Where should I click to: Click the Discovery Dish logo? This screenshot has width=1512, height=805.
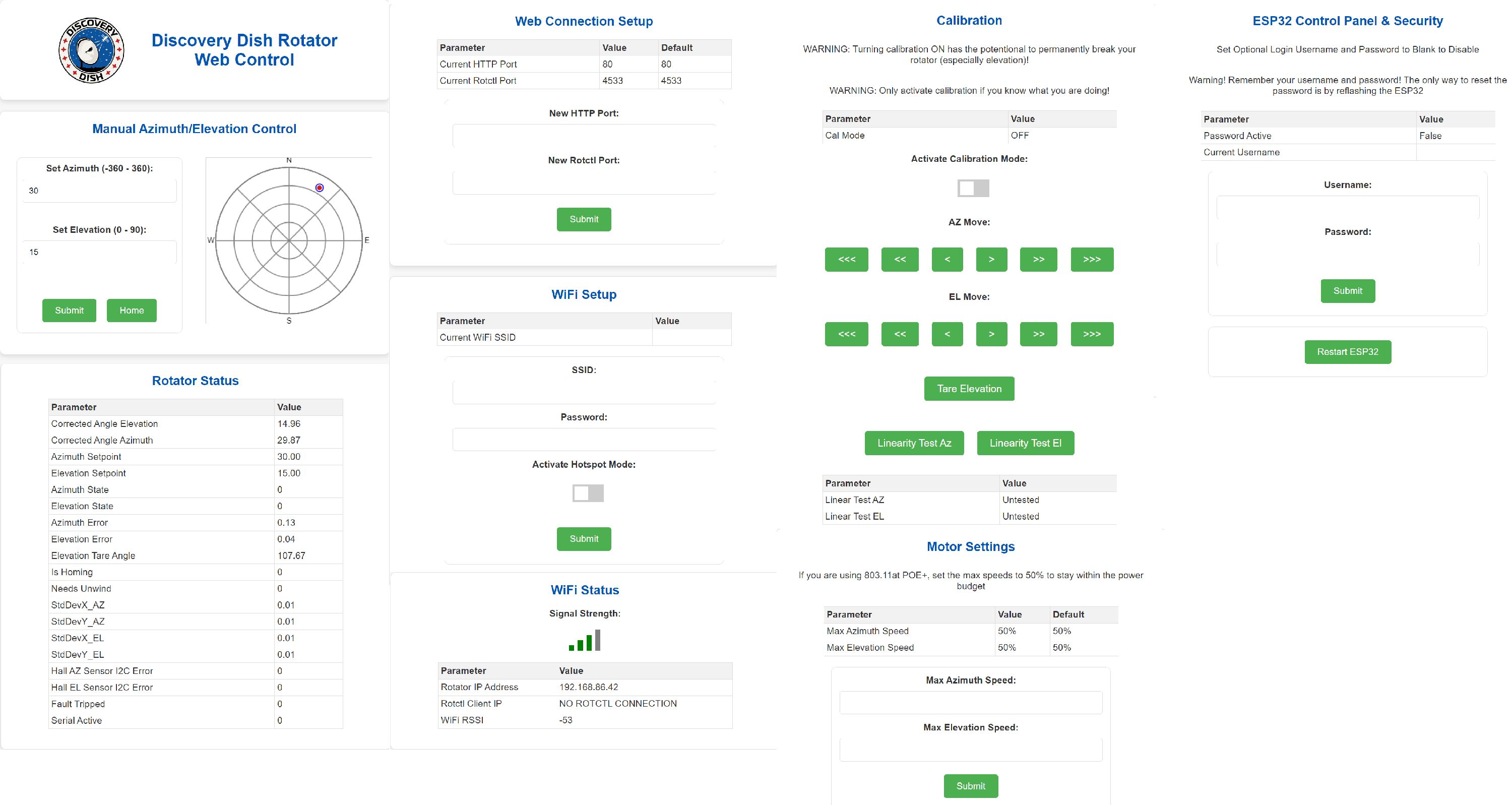92,50
